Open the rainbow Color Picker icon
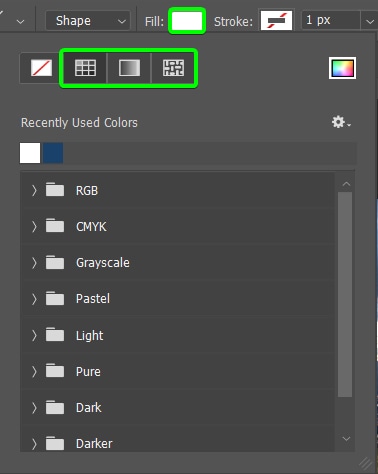The image size is (378, 474). (x=342, y=68)
